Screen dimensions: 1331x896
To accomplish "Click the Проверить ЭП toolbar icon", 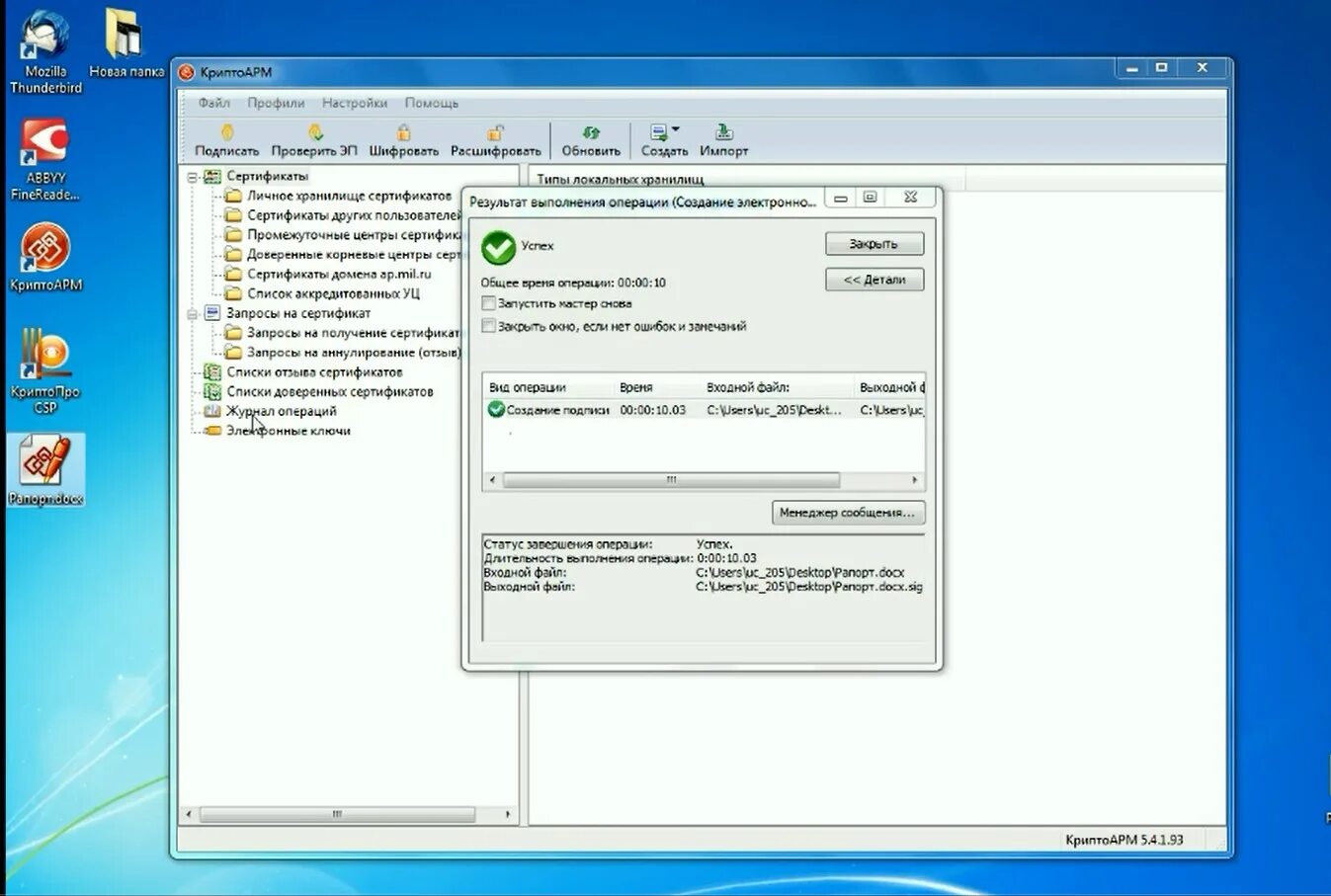I will pos(315,132).
